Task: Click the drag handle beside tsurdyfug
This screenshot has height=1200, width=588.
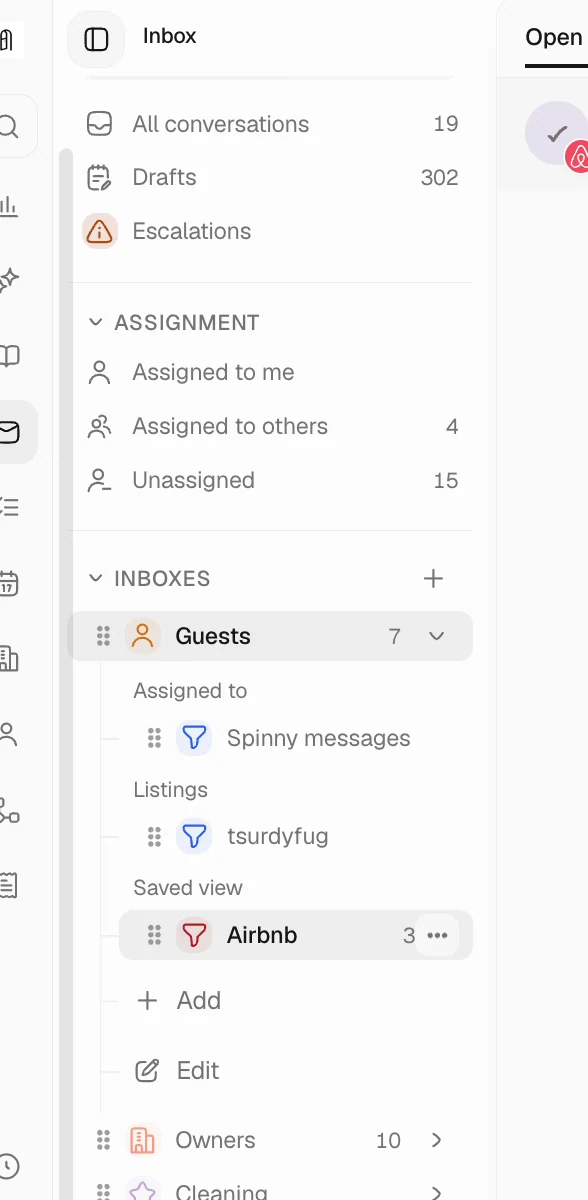Action: tap(154, 836)
